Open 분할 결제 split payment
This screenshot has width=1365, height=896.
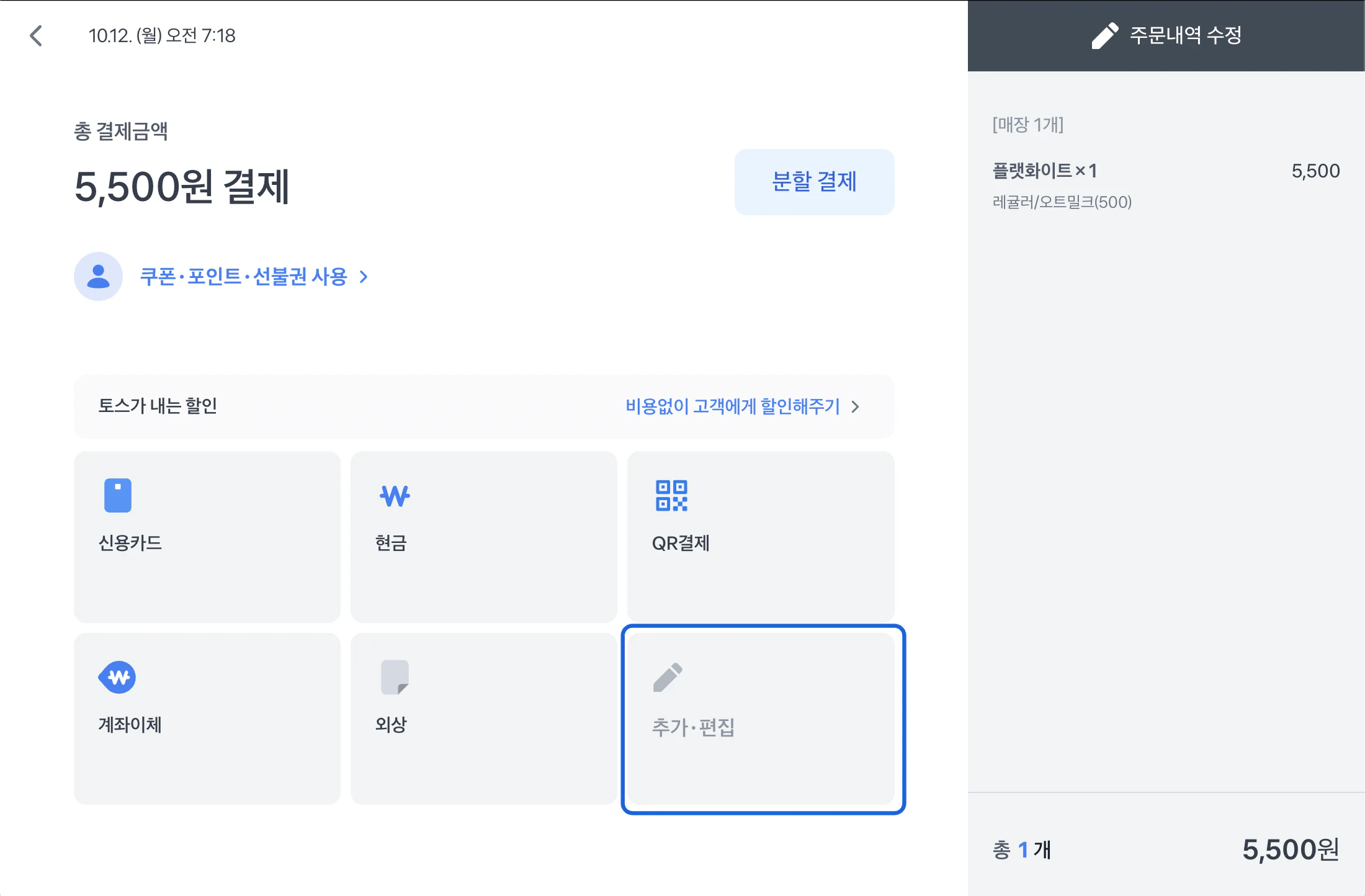click(x=814, y=182)
